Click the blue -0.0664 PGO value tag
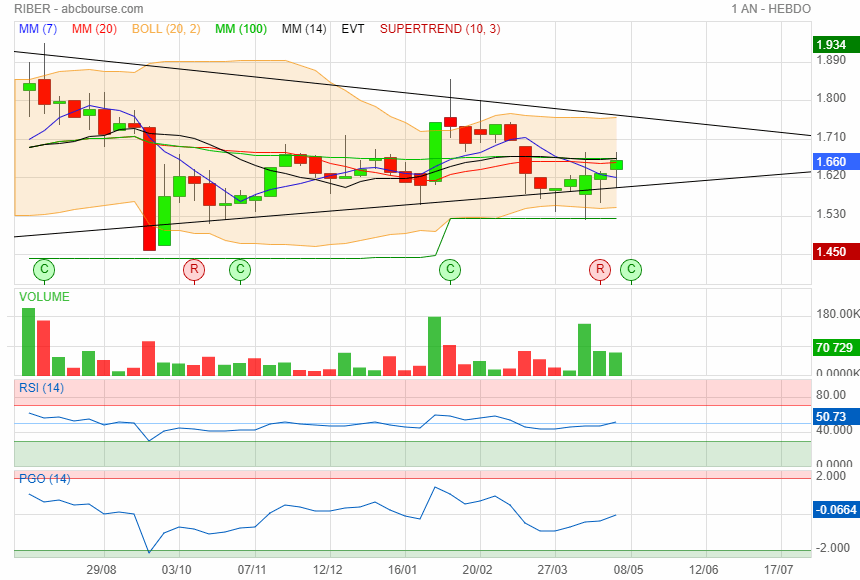This screenshot has height=580, width=860. (836, 510)
